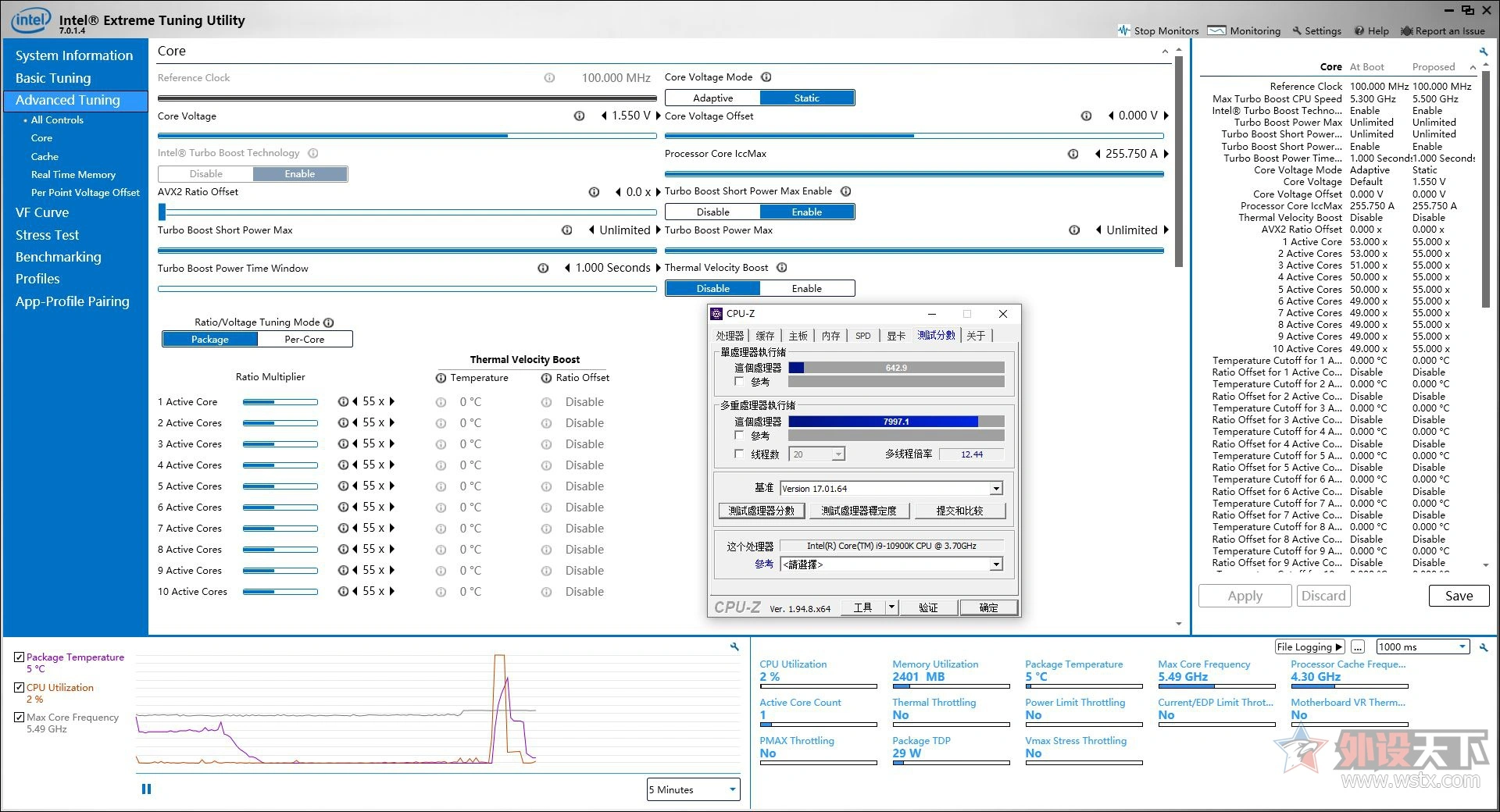Enable Thermal Velocity Boost

click(x=807, y=289)
